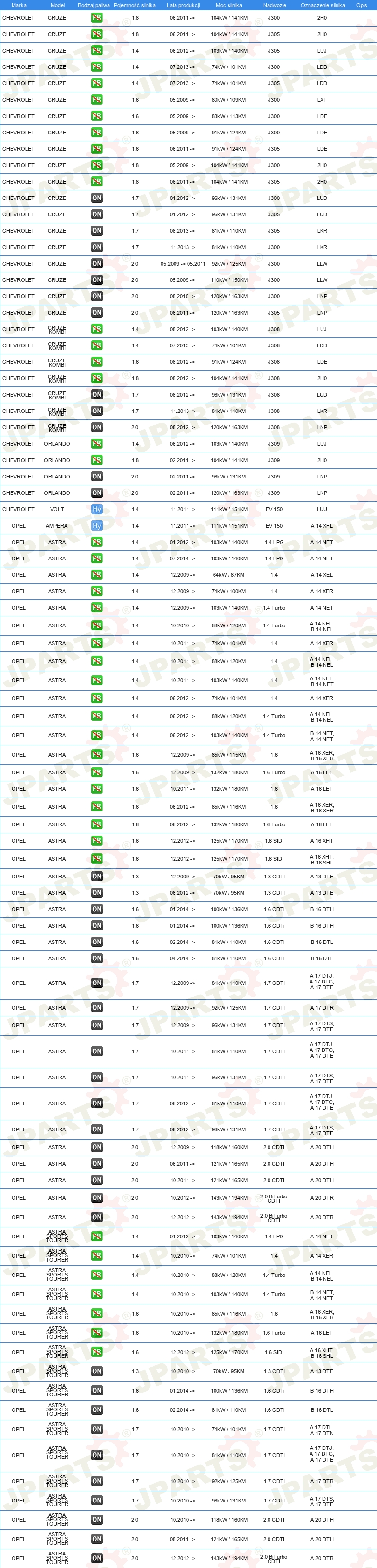Click petrol icon of Astra 64kW / 87KM row

97,574
